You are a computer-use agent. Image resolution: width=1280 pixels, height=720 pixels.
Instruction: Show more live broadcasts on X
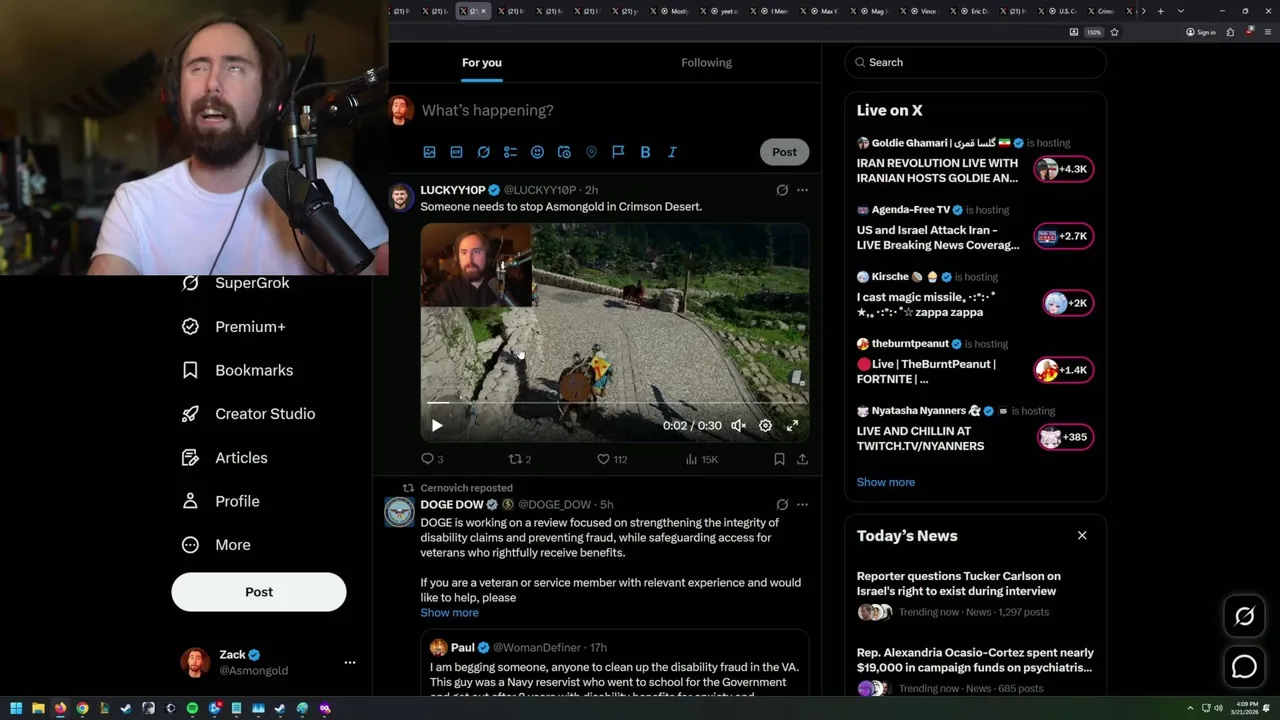click(x=885, y=482)
